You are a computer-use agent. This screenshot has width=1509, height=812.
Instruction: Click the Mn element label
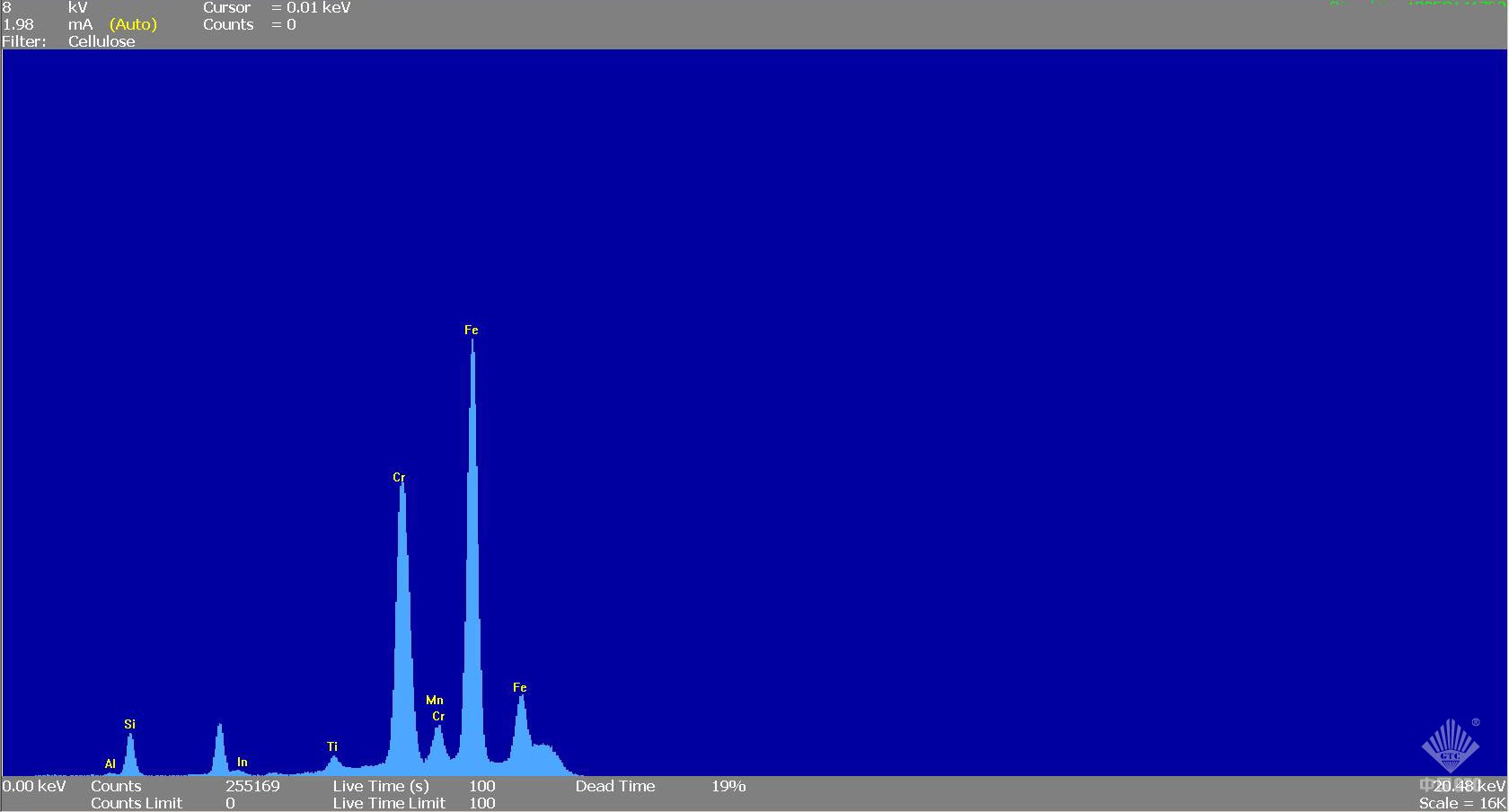pyautogui.click(x=435, y=700)
